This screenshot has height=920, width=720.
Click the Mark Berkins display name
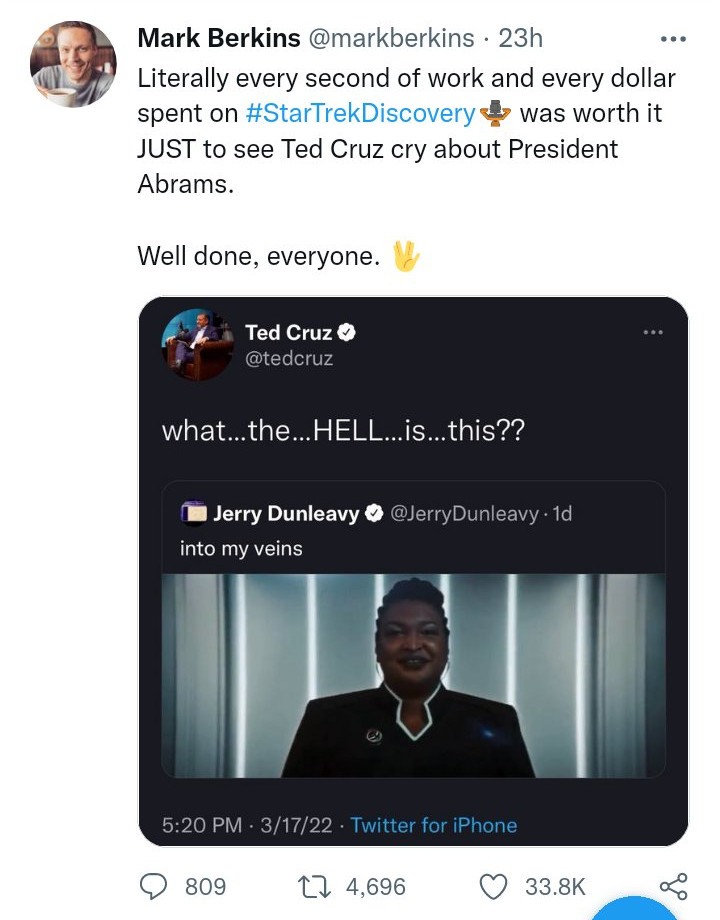click(218, 38)
